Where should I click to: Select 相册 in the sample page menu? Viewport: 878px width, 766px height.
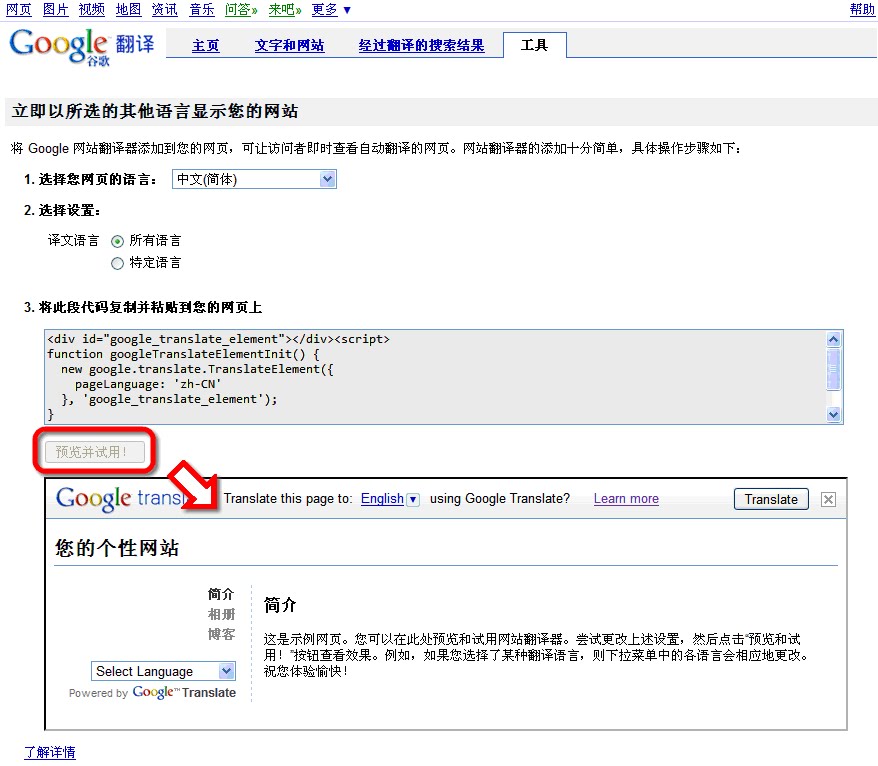[x=221, y=614]
